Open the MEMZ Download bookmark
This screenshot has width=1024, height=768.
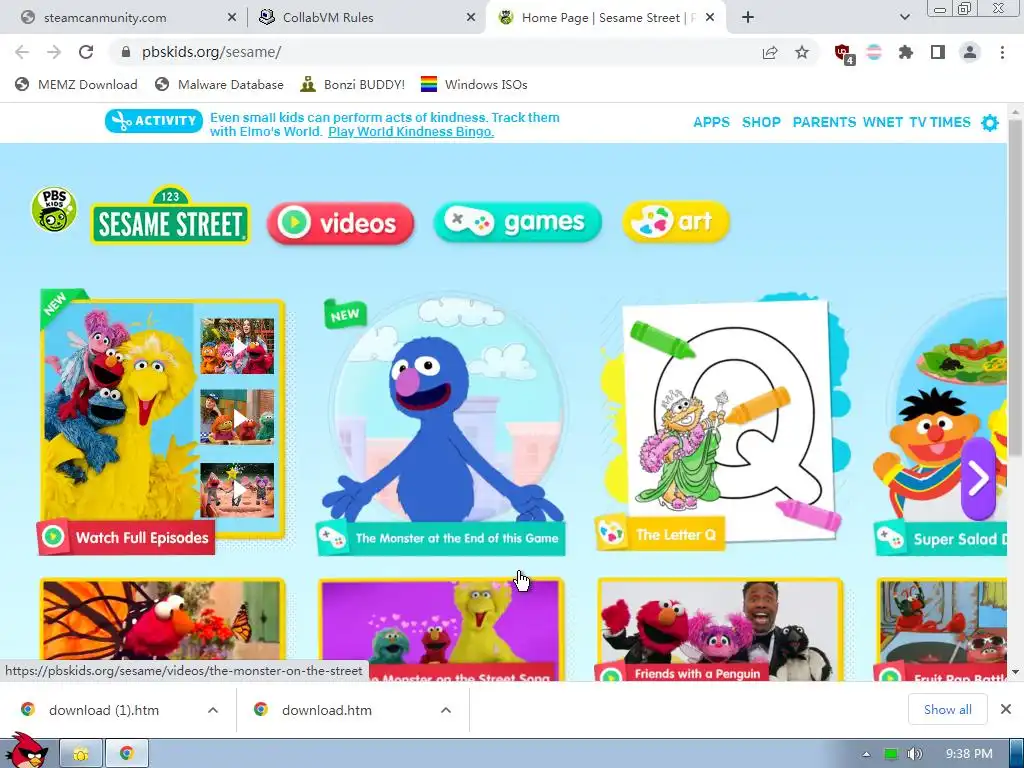76,84
